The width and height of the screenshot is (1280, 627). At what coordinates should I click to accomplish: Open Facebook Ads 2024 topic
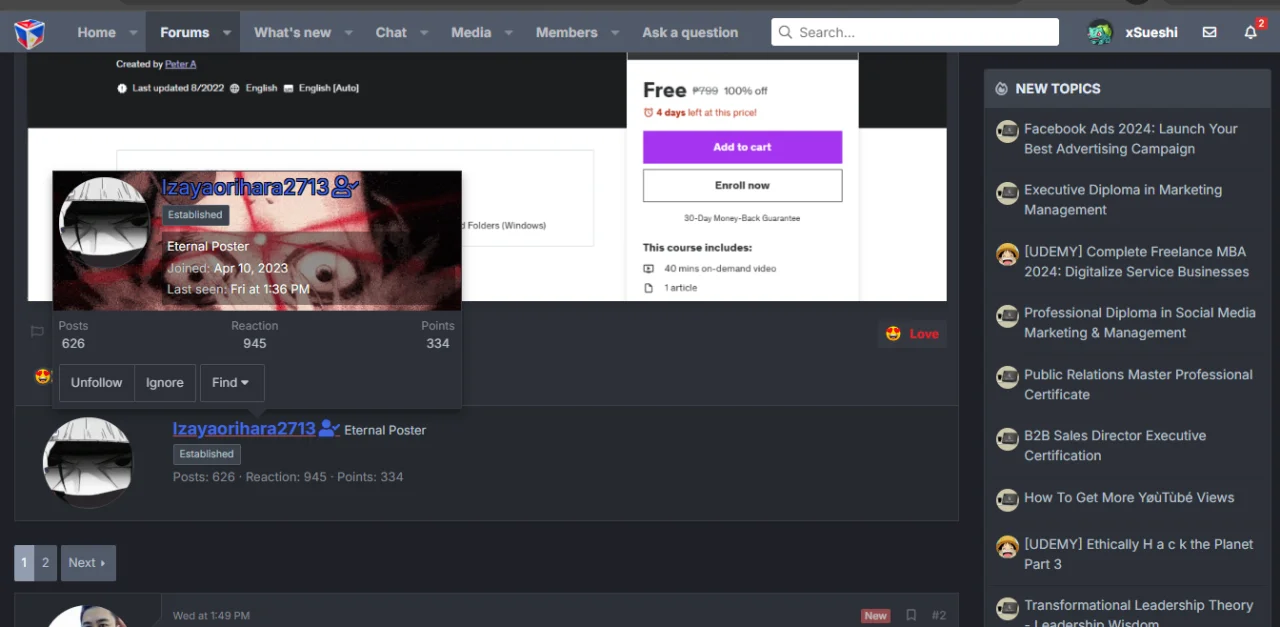pos(1130,139)
